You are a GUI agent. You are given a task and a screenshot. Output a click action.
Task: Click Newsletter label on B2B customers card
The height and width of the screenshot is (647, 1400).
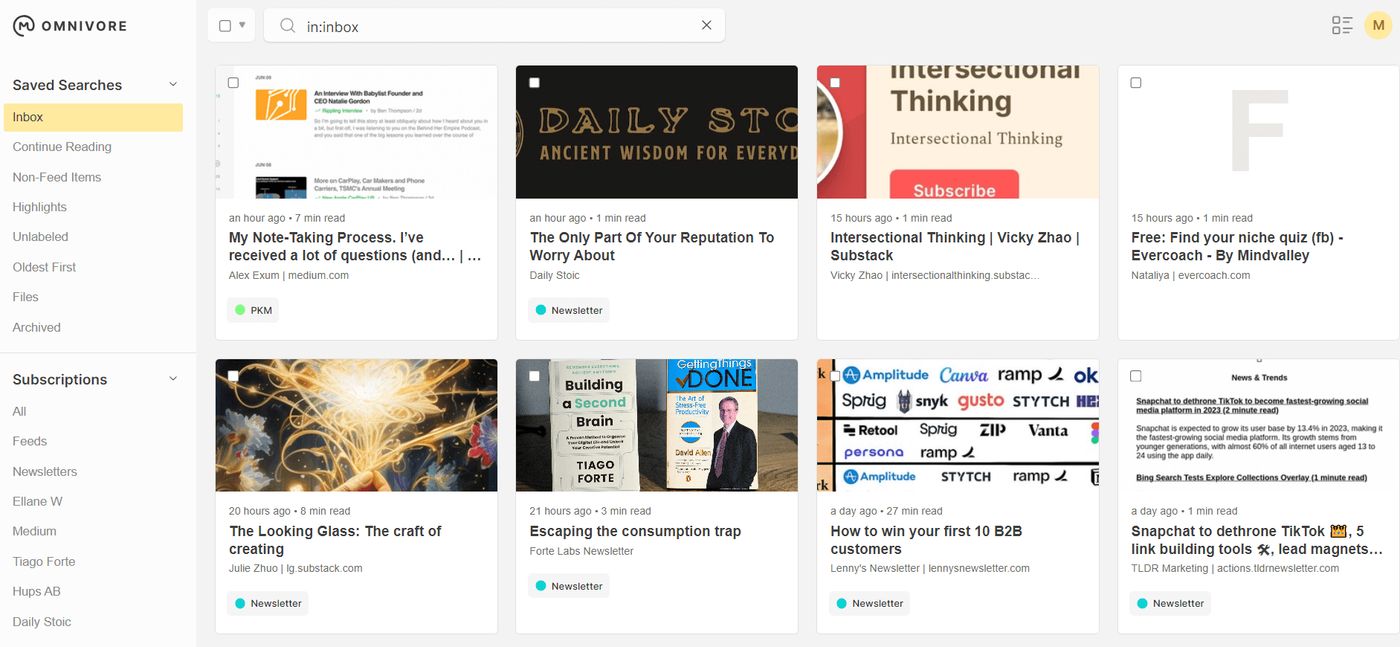(x=869, y=603)
